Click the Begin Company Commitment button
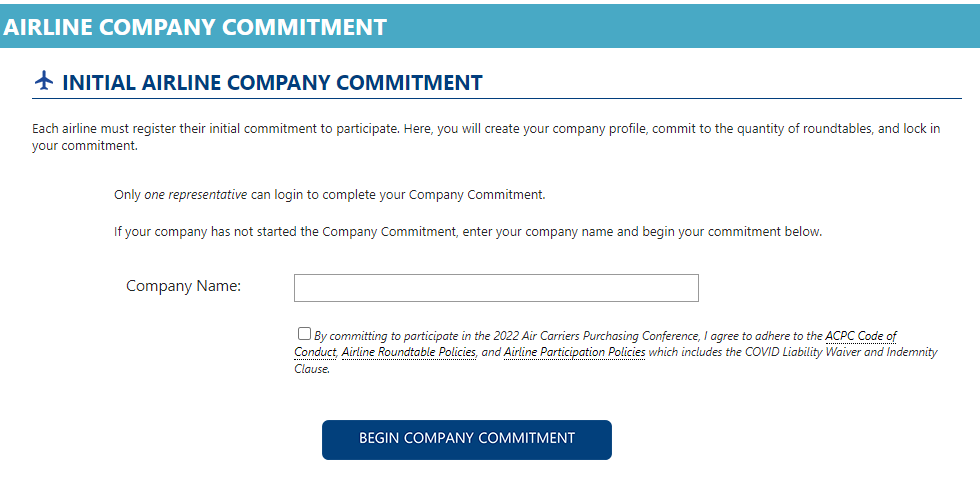 [467, 440]
